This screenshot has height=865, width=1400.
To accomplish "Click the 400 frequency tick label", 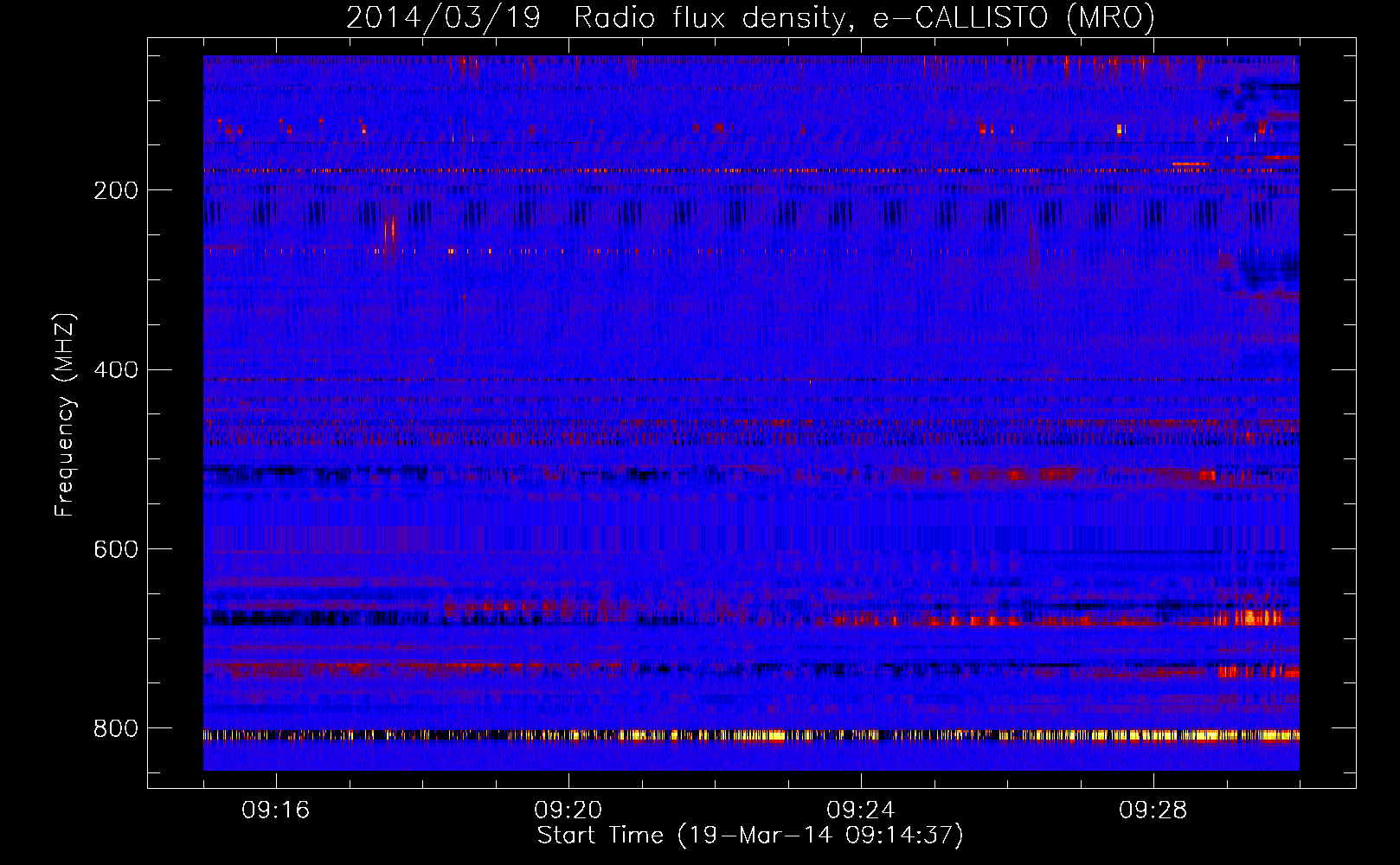I will [116, 370].
